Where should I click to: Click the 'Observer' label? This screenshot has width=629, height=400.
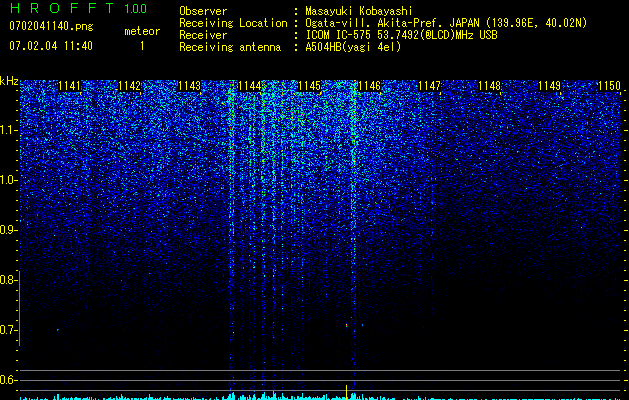tap(203, 11)
